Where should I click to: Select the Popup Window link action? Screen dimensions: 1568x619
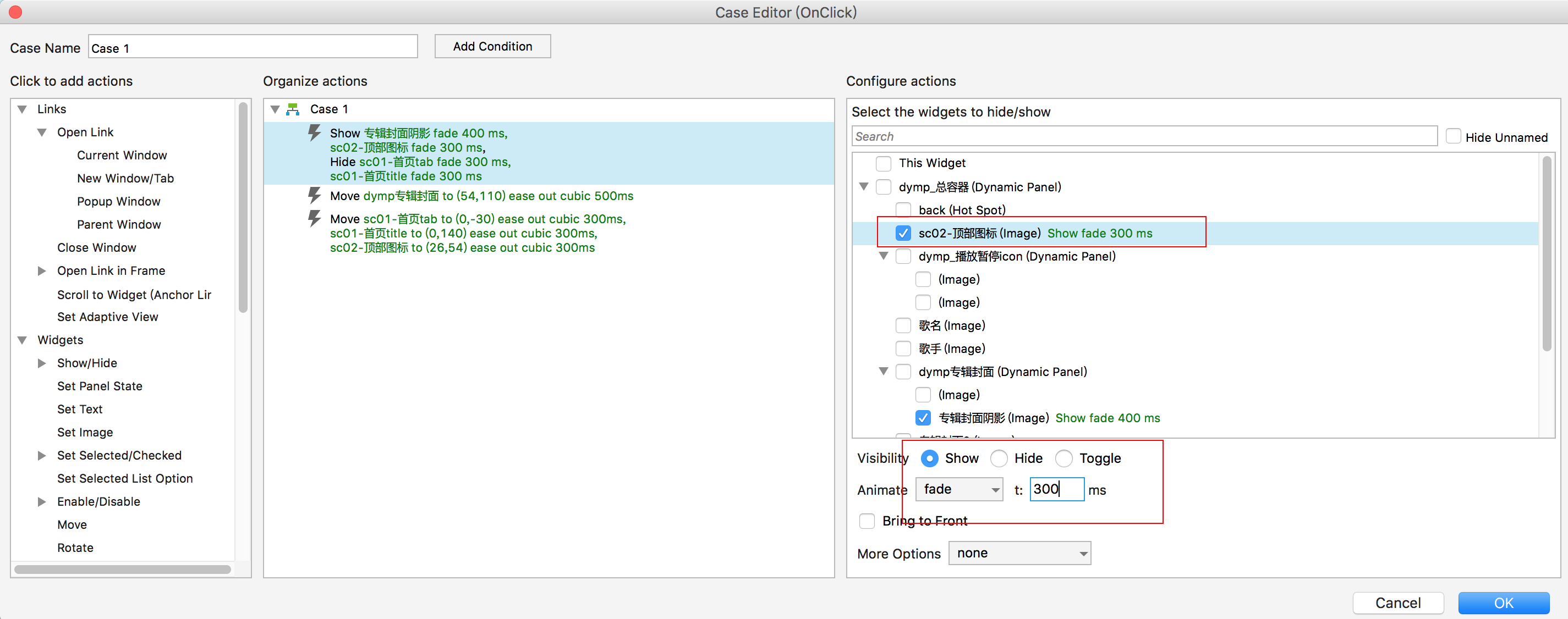(x=119, y=201)
